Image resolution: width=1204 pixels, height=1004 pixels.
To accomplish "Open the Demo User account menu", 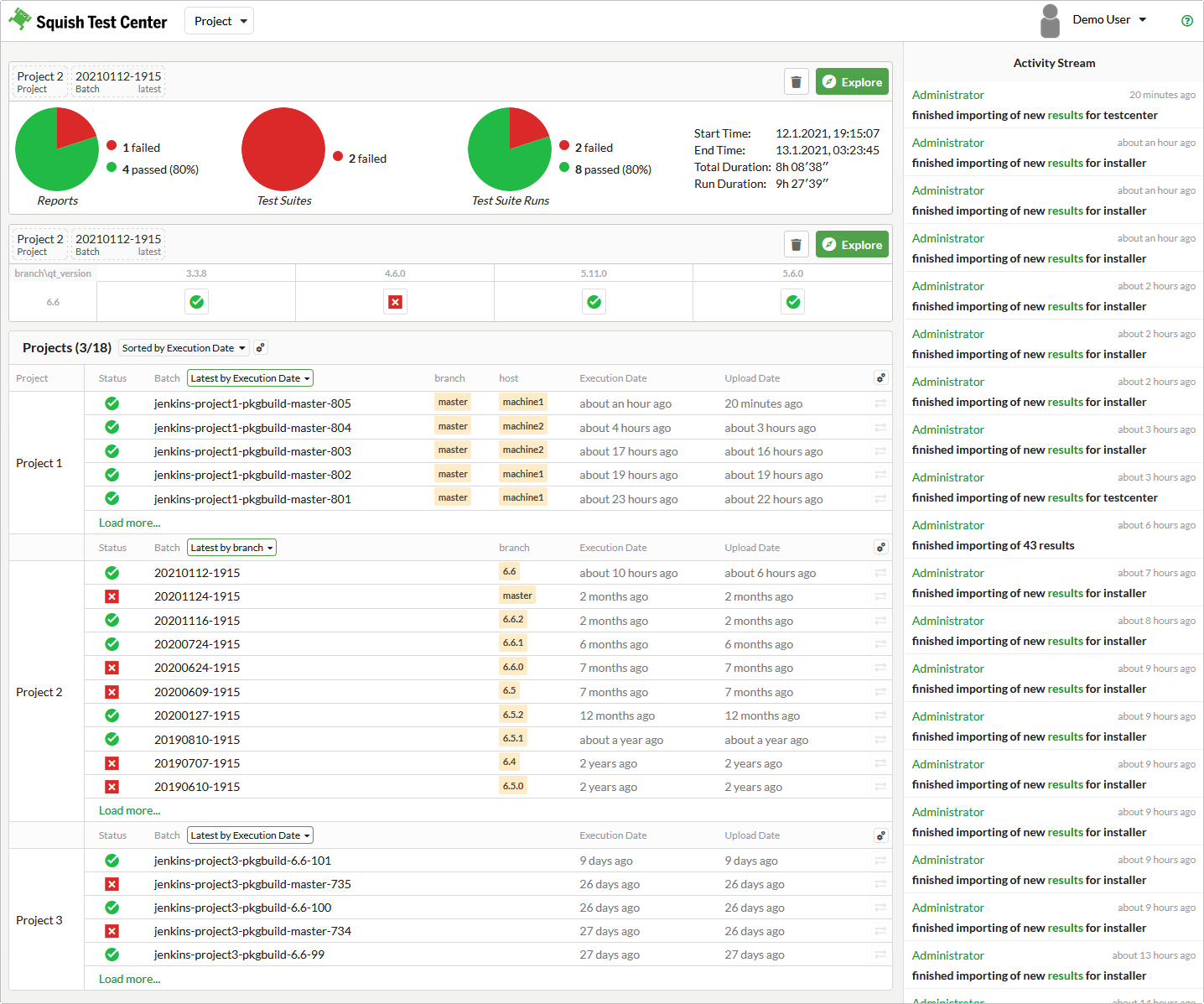I will coord(1108,20).
